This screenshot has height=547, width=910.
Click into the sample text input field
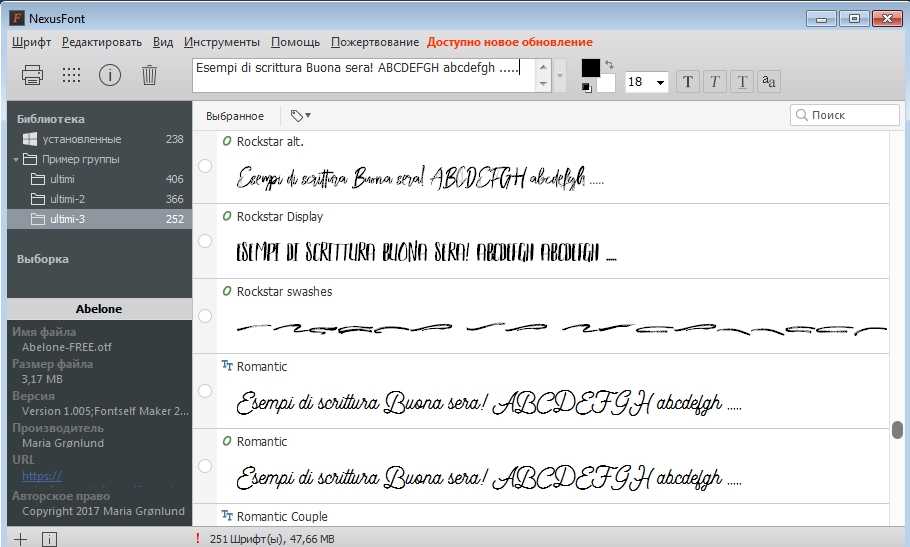(x=364, y=75)
